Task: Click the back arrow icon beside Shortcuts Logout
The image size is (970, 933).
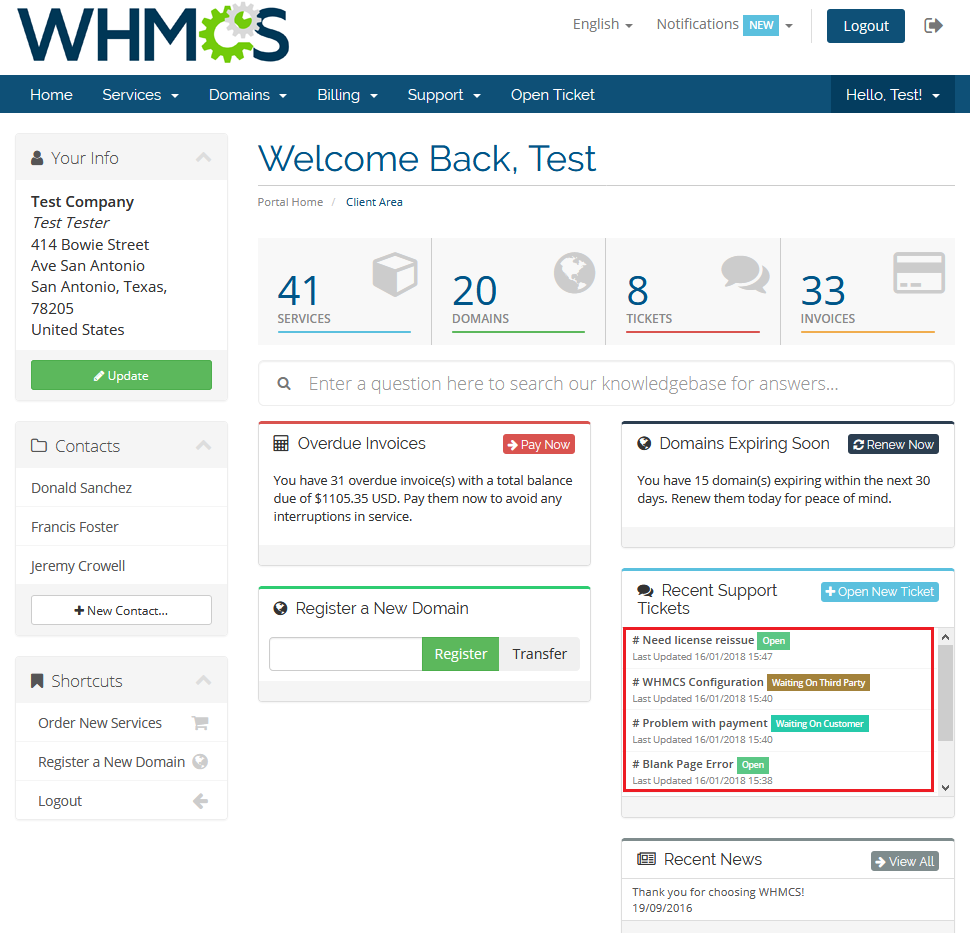Action: tap(200, 801)
